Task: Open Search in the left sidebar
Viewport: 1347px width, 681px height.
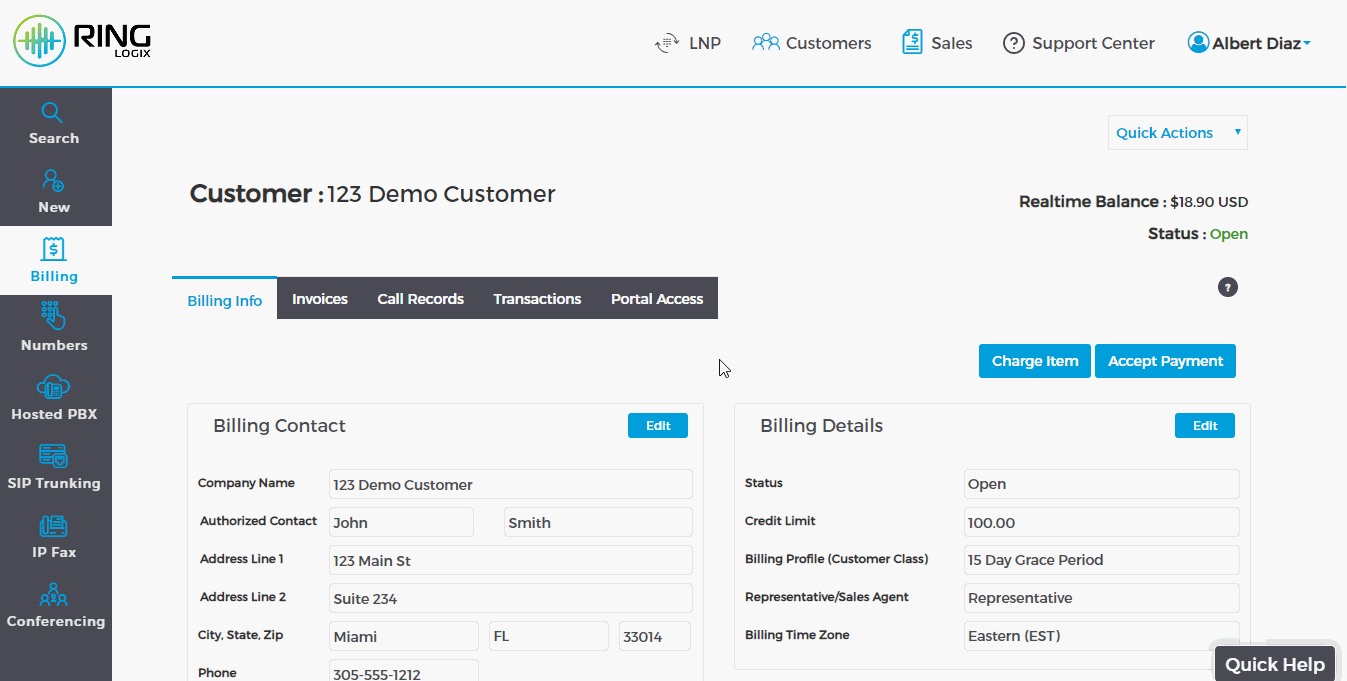Action: pos(54,123)
